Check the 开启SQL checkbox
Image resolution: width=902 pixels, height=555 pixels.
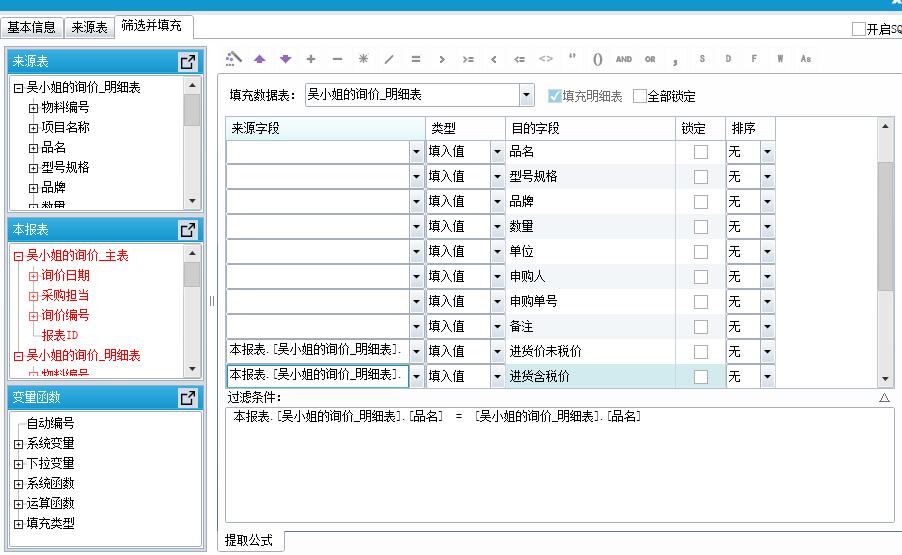point(859,29)
